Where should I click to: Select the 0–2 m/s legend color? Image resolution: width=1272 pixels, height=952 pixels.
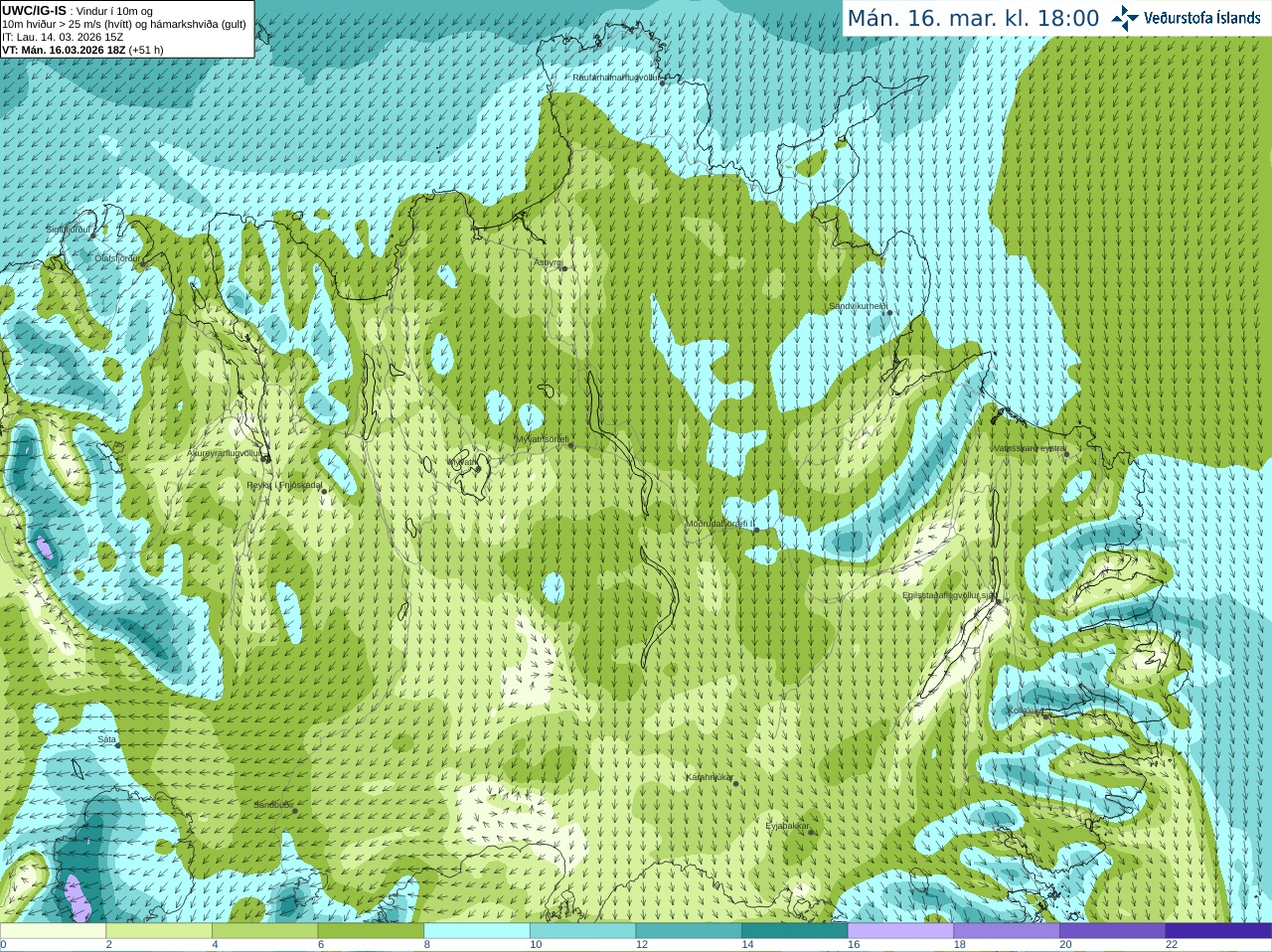(53, 930)
